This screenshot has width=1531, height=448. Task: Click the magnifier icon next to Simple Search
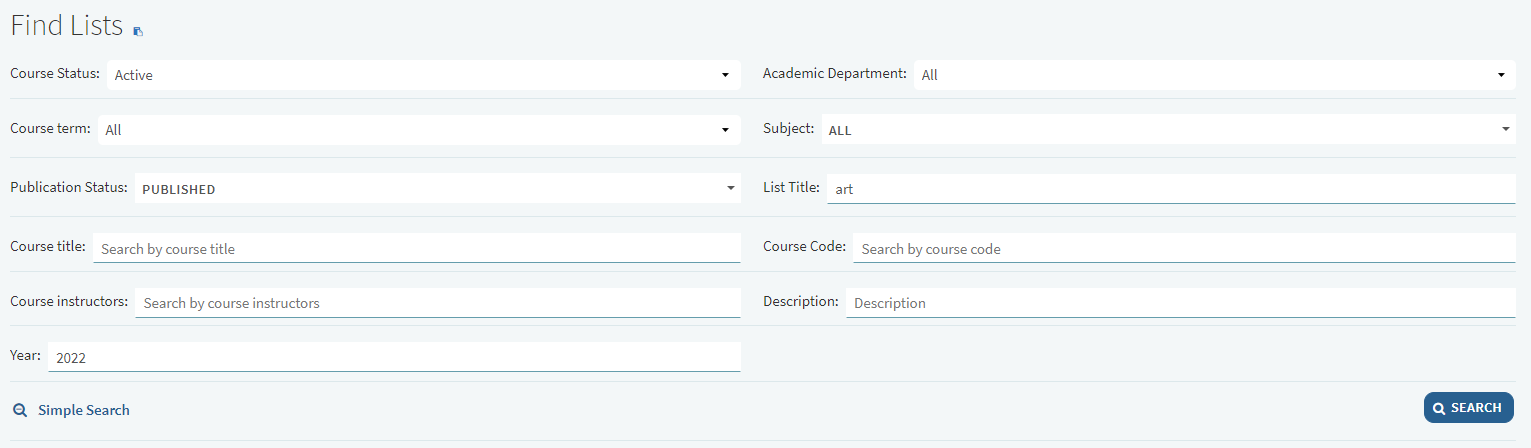(x=19, y=410)
